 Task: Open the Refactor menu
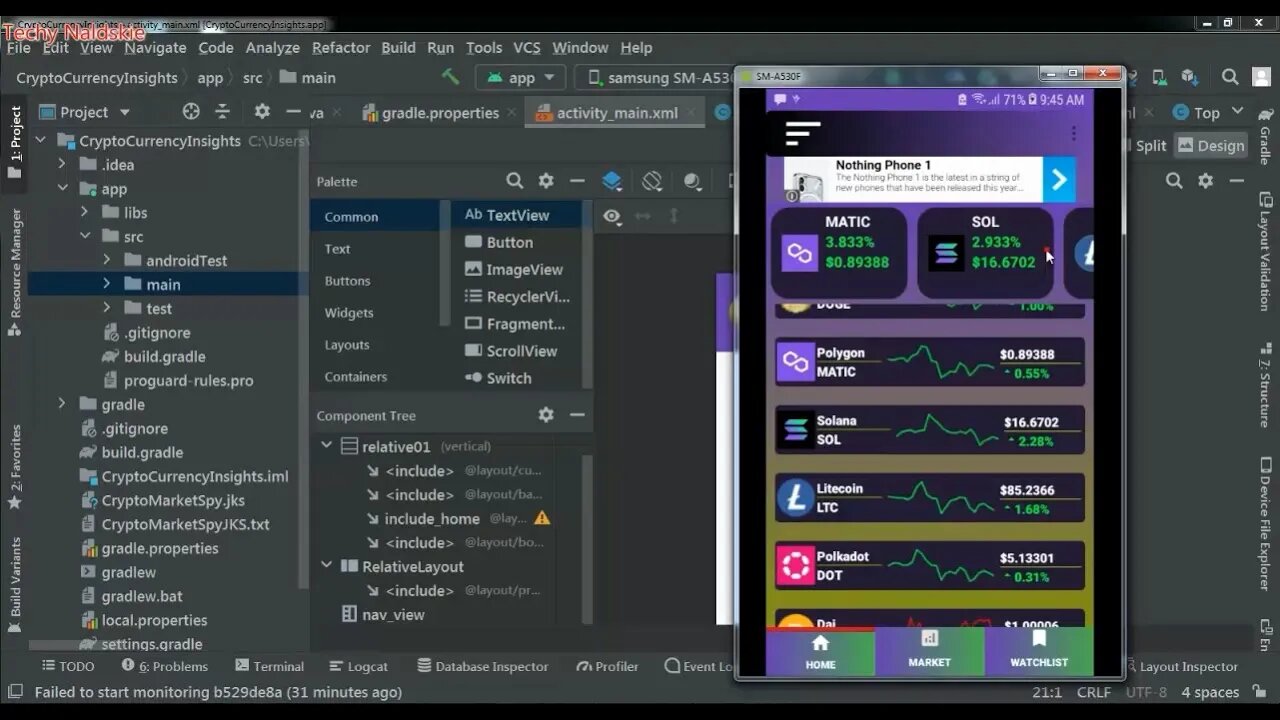[x=341, y=47]
